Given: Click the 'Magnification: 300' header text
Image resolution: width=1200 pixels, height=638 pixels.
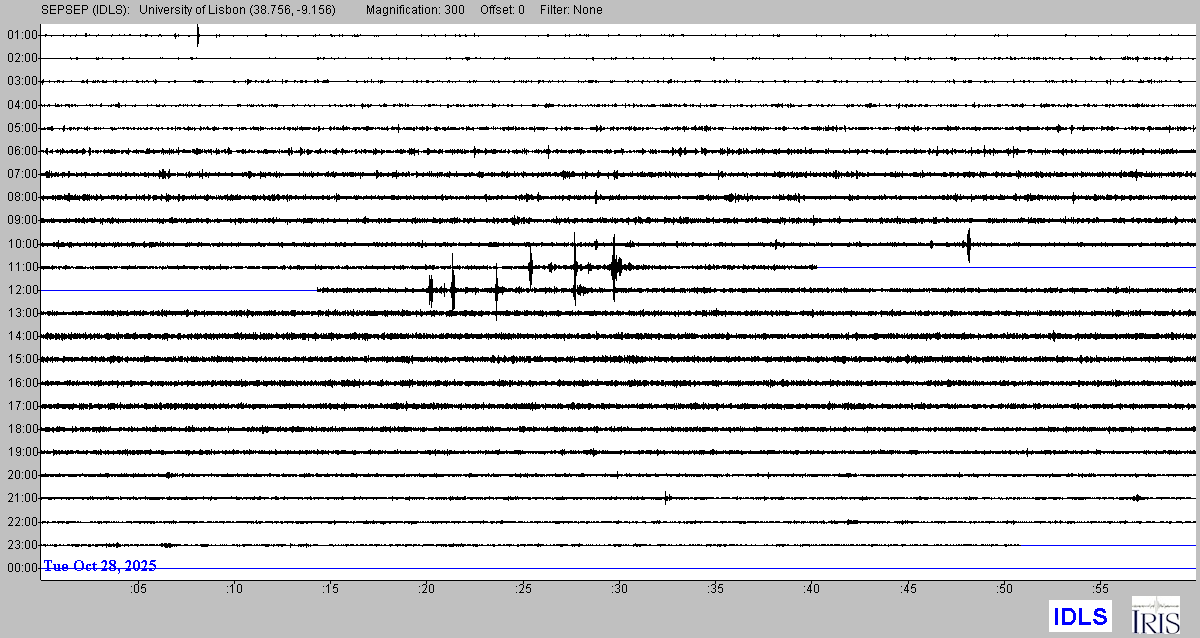Looking at the screenshot, I should [x=415, y=10].
